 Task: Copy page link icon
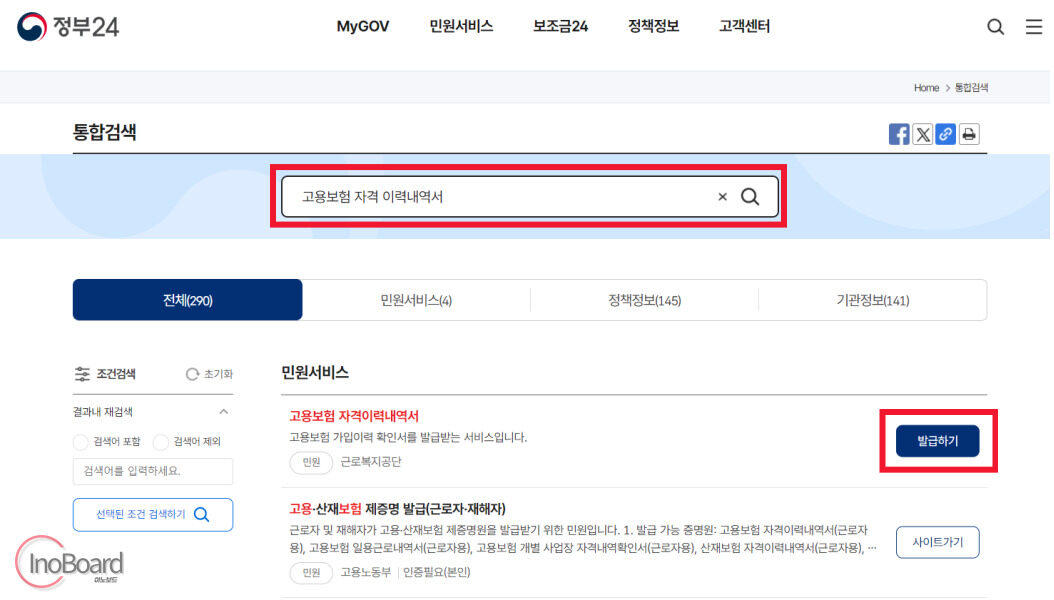(x=945, y=134)
